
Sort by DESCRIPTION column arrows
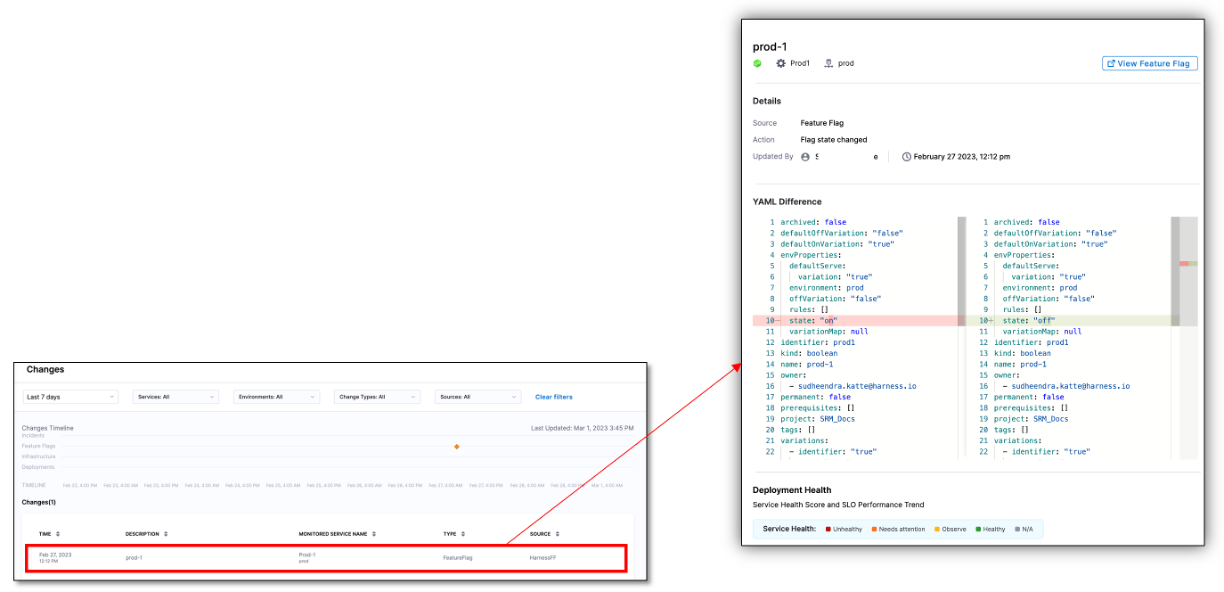pyautogui.click(x=166, y=534)
